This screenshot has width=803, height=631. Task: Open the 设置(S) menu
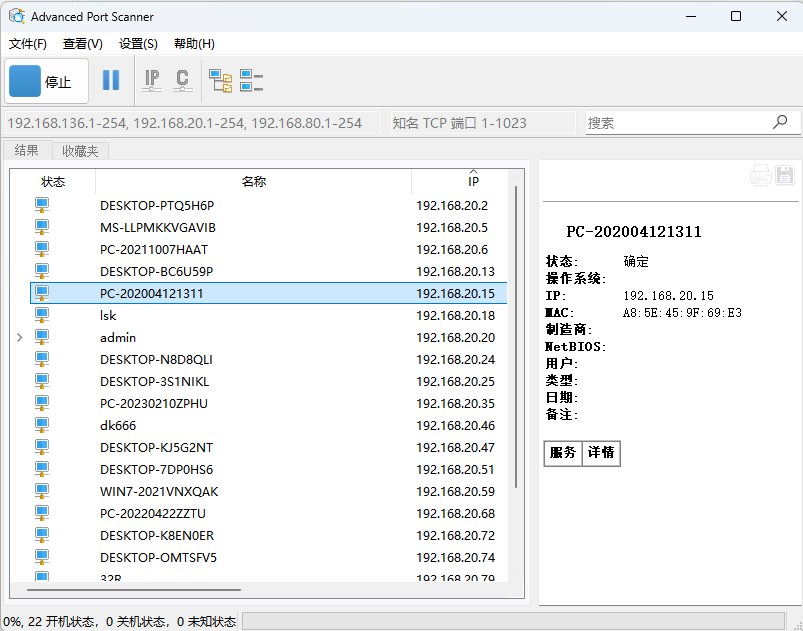pos(137,44)
